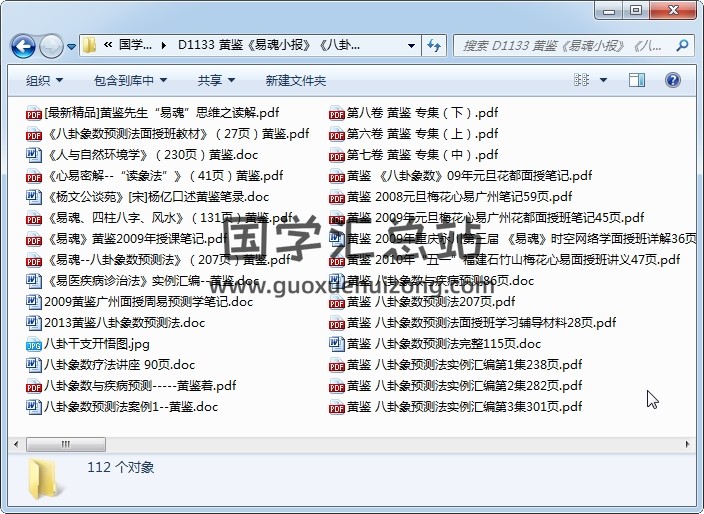Click the 112 个对象 status text
Image resolution: width=704 pixels, height=514 pixels.
pyautogui.click(x=120, y=467)
